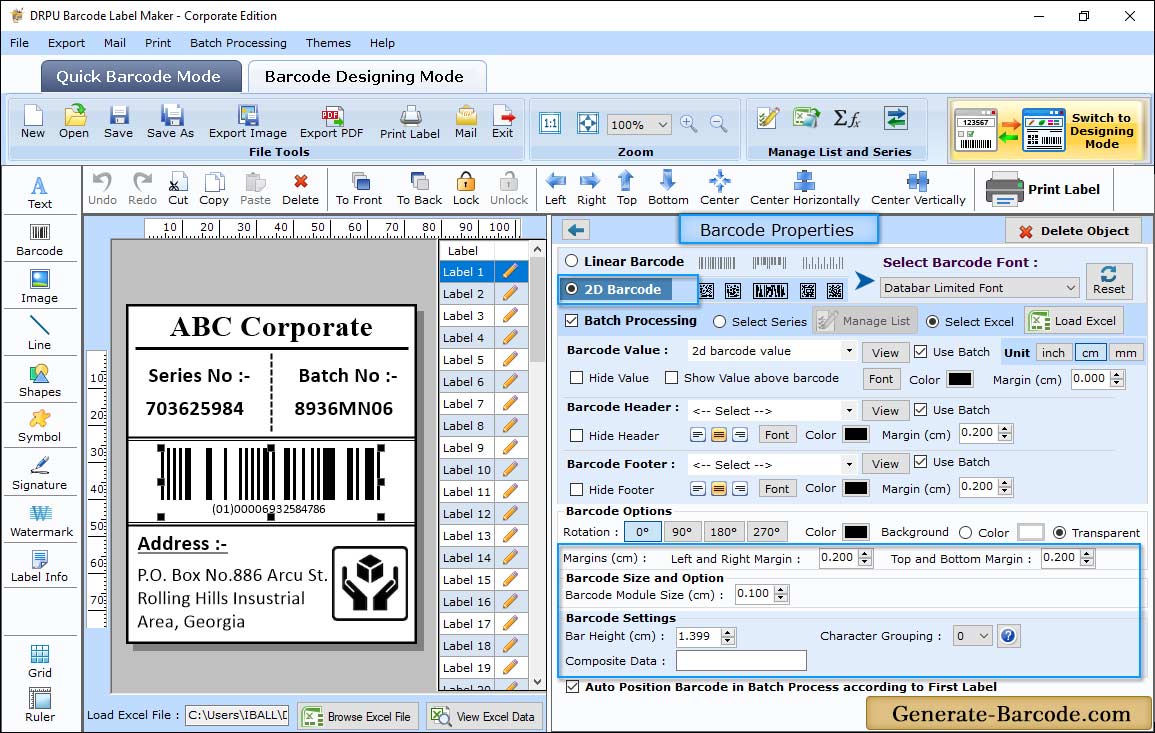Choose the Image tool in sidebar
The height and width of the screenshot is (733, 1155).
(40, 287)
